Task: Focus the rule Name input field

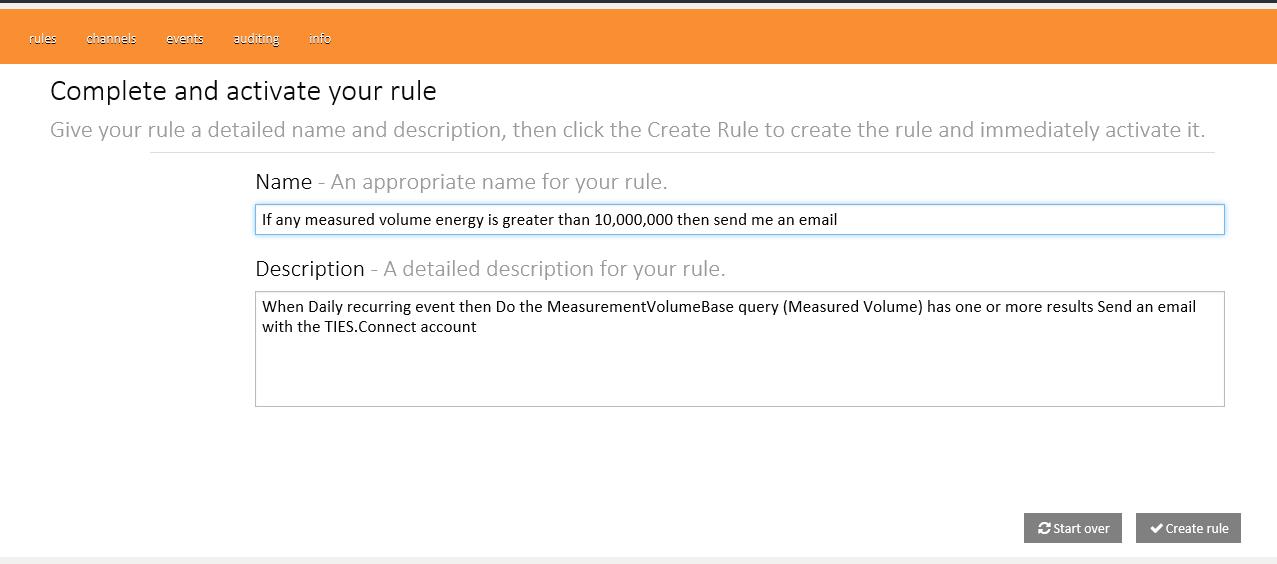Action: click(1000, 220)
